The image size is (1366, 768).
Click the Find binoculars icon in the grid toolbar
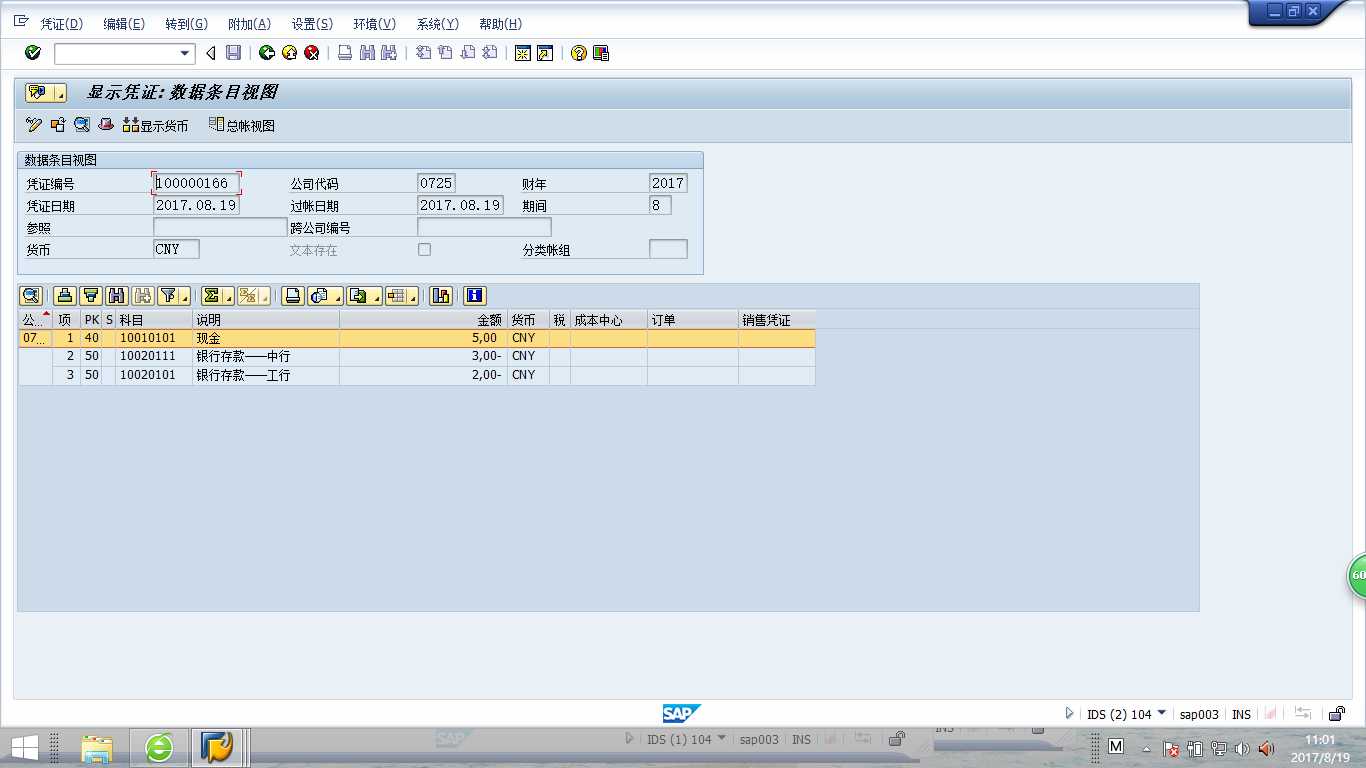pos(117,295)
